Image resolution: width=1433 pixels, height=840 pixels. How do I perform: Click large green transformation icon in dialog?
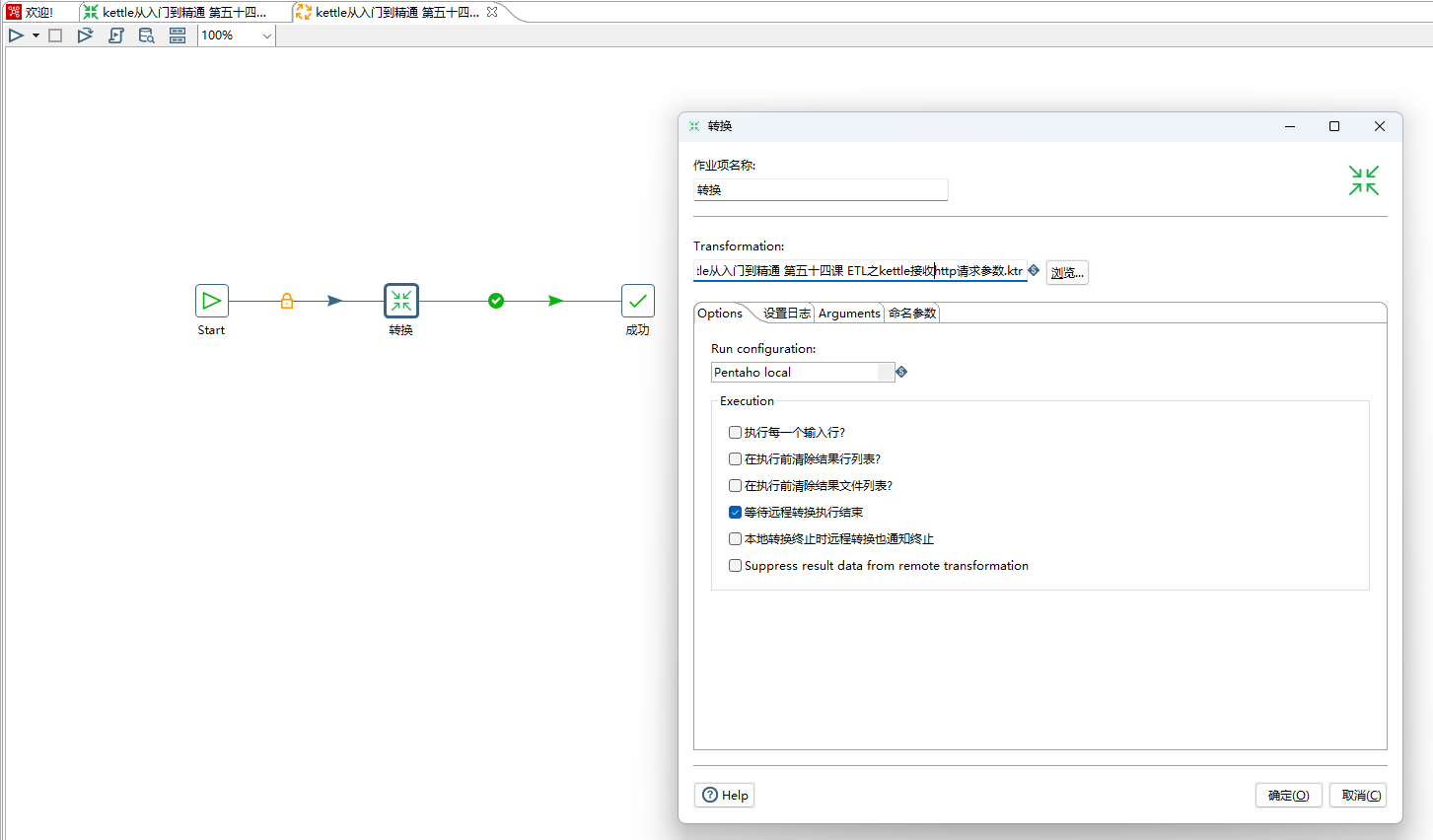pos(1364,180)
